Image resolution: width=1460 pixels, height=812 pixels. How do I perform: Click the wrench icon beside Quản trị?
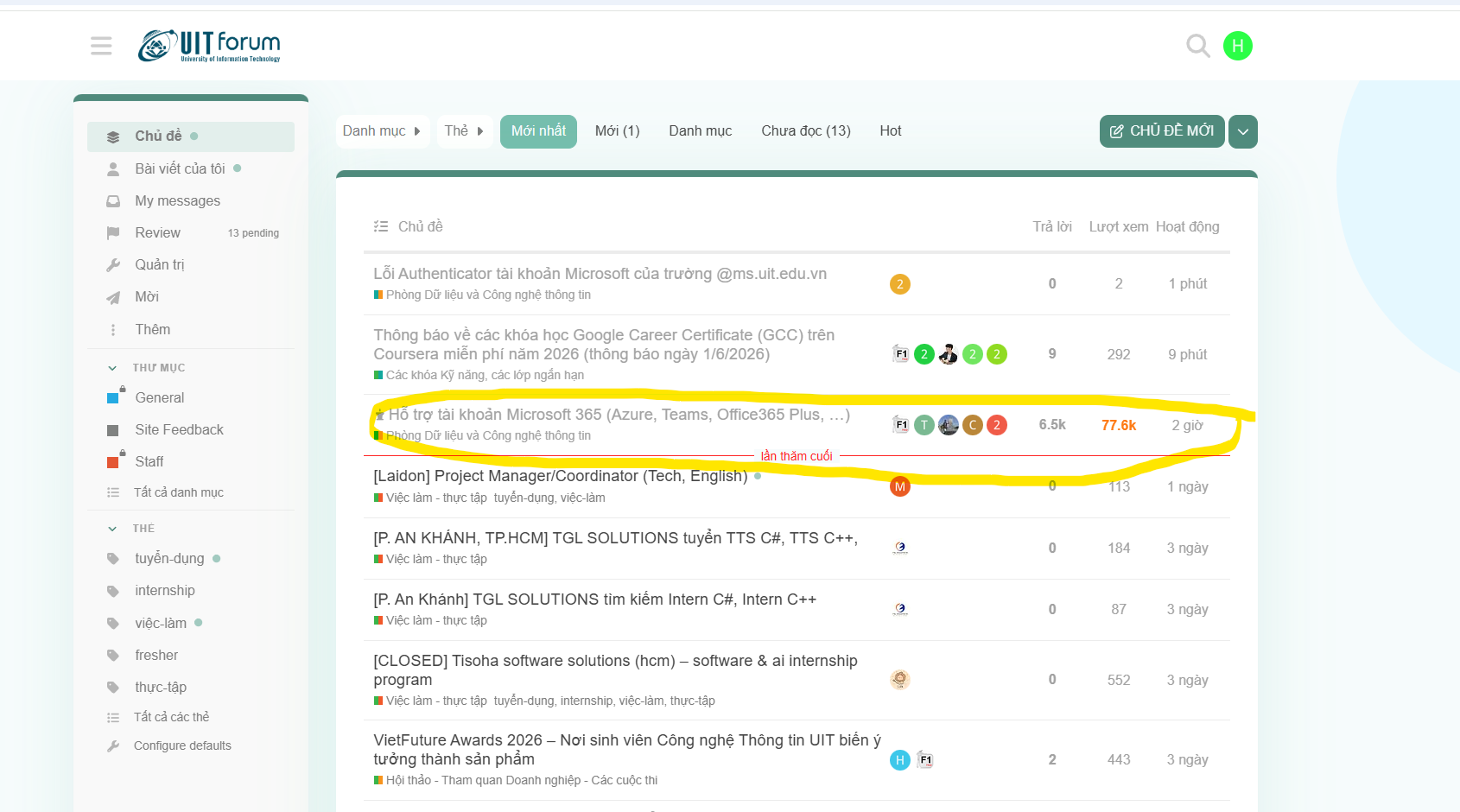(113, 265)
